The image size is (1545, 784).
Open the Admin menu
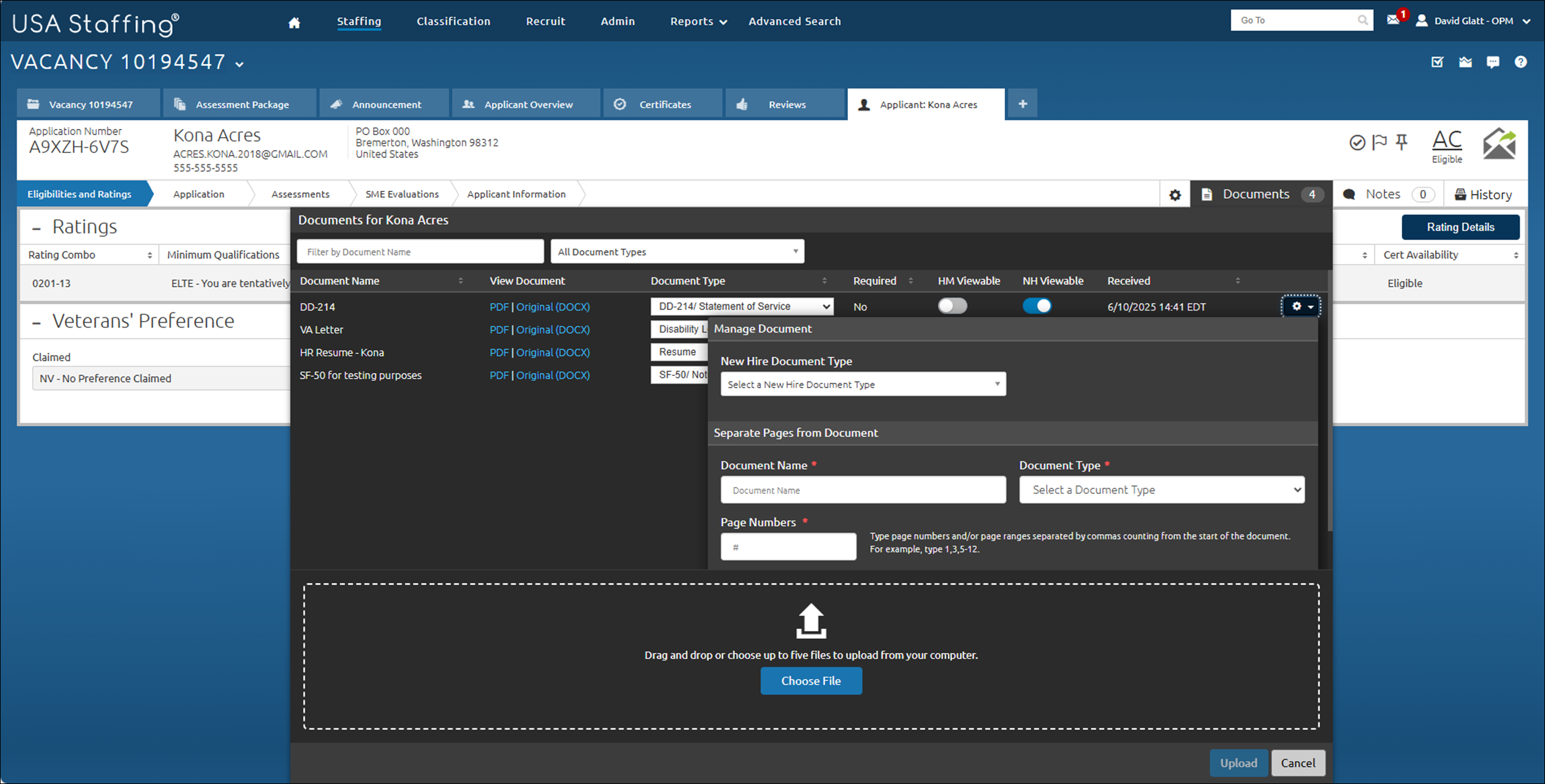coord(618,22)
